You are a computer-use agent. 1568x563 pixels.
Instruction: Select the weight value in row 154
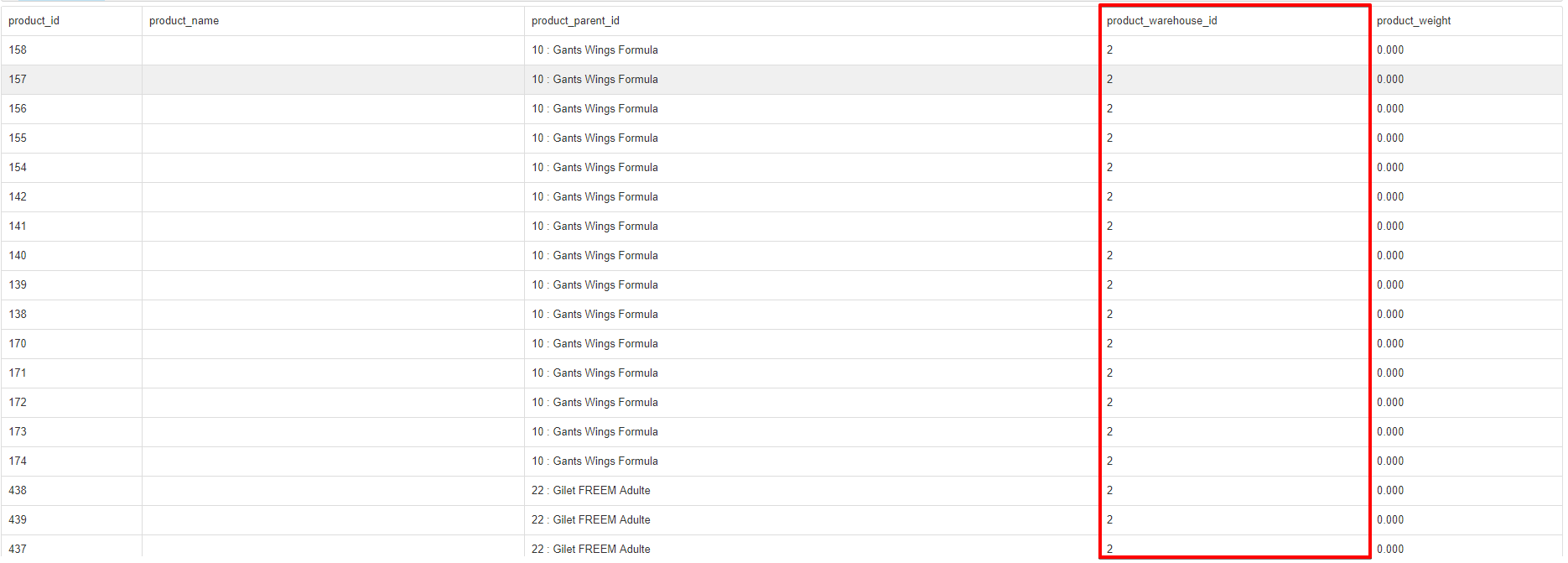point(1389,168)
